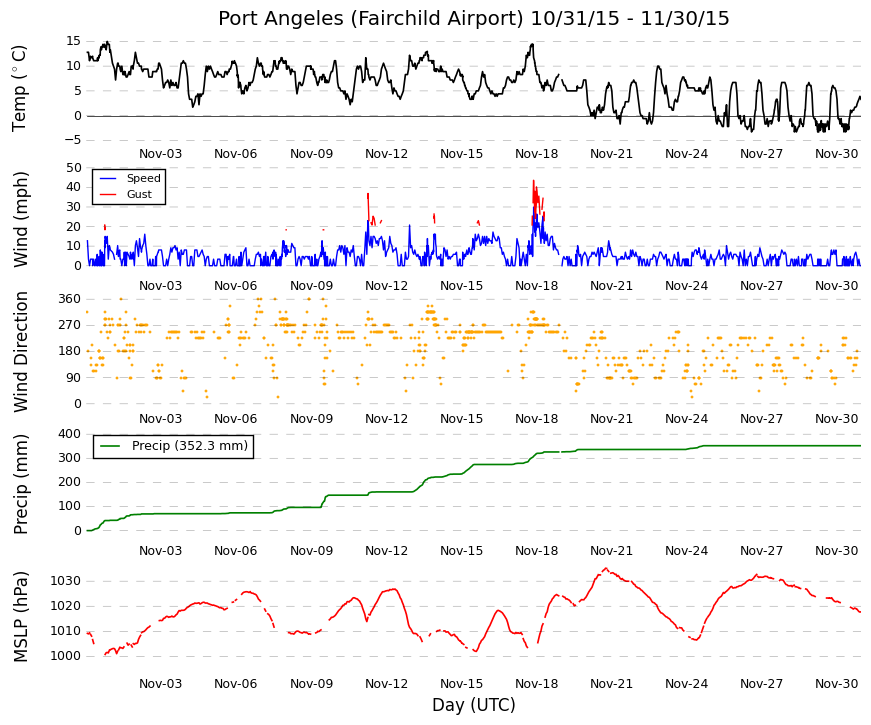Click the 360 tick on Wind Direction axis
The height and width of the screenshot is (725, 871).
(x=69, y=299)
